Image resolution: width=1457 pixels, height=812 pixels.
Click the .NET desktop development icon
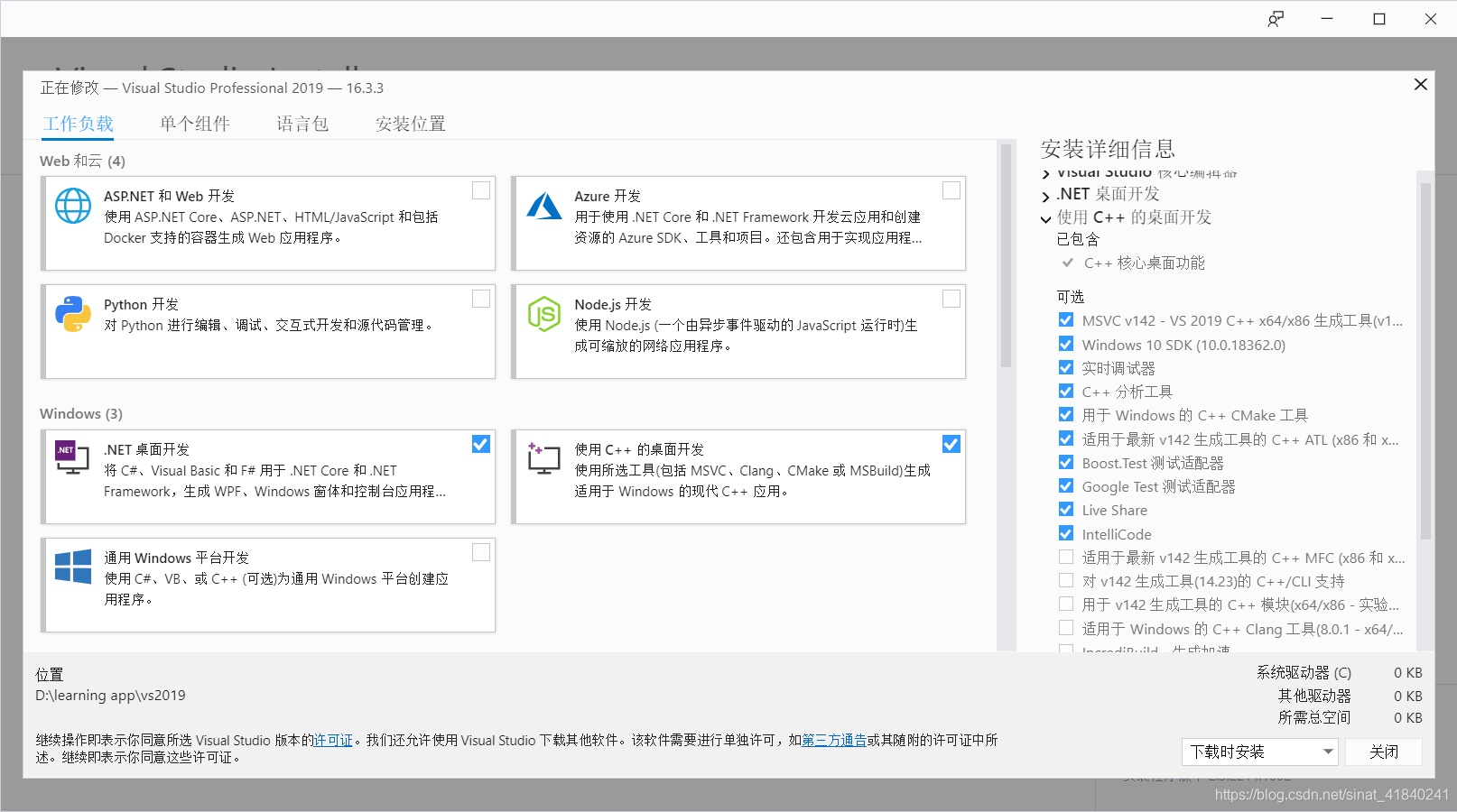tap(72, 458)
